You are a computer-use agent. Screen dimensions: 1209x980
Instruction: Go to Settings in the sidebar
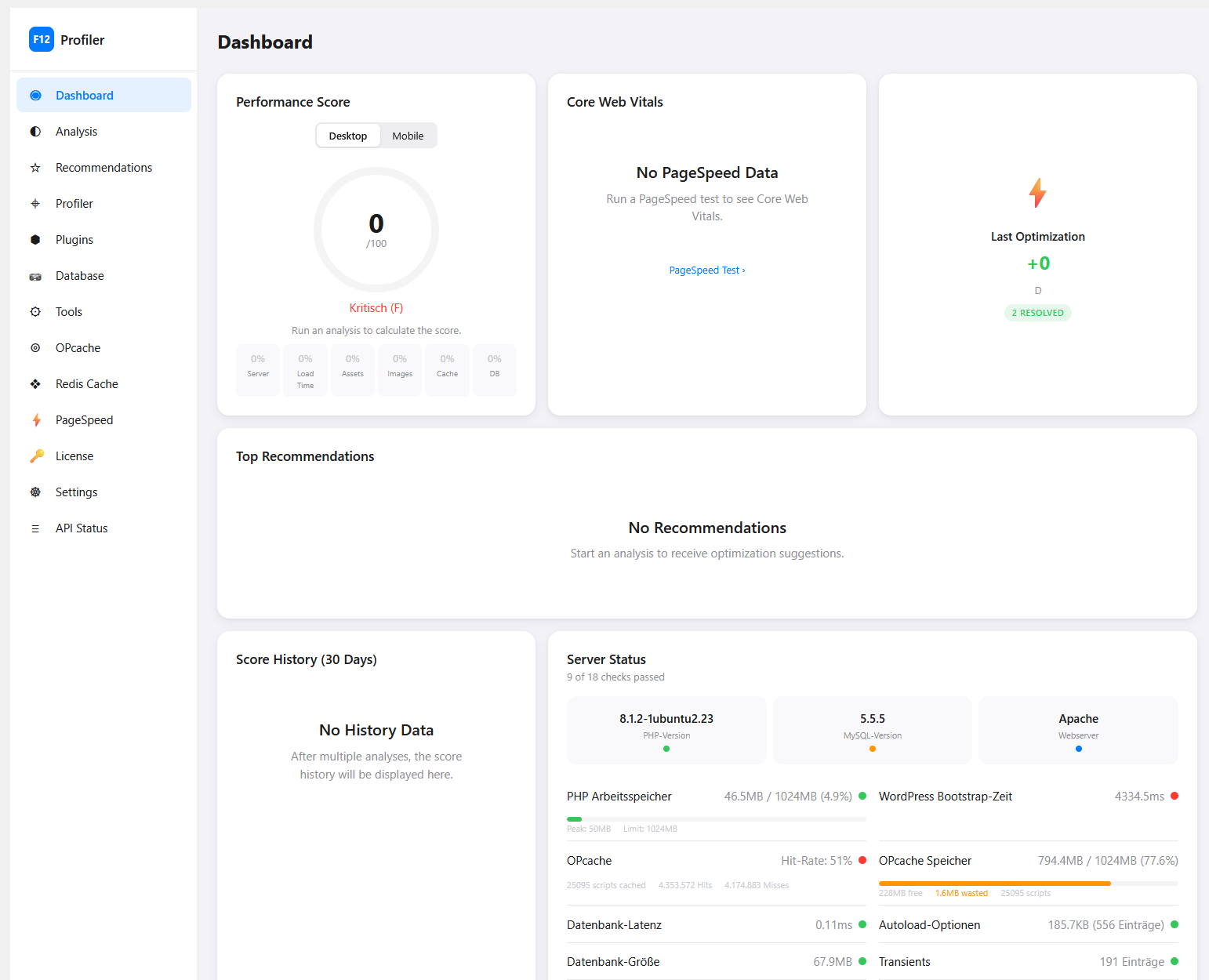[x=76, y=492]
